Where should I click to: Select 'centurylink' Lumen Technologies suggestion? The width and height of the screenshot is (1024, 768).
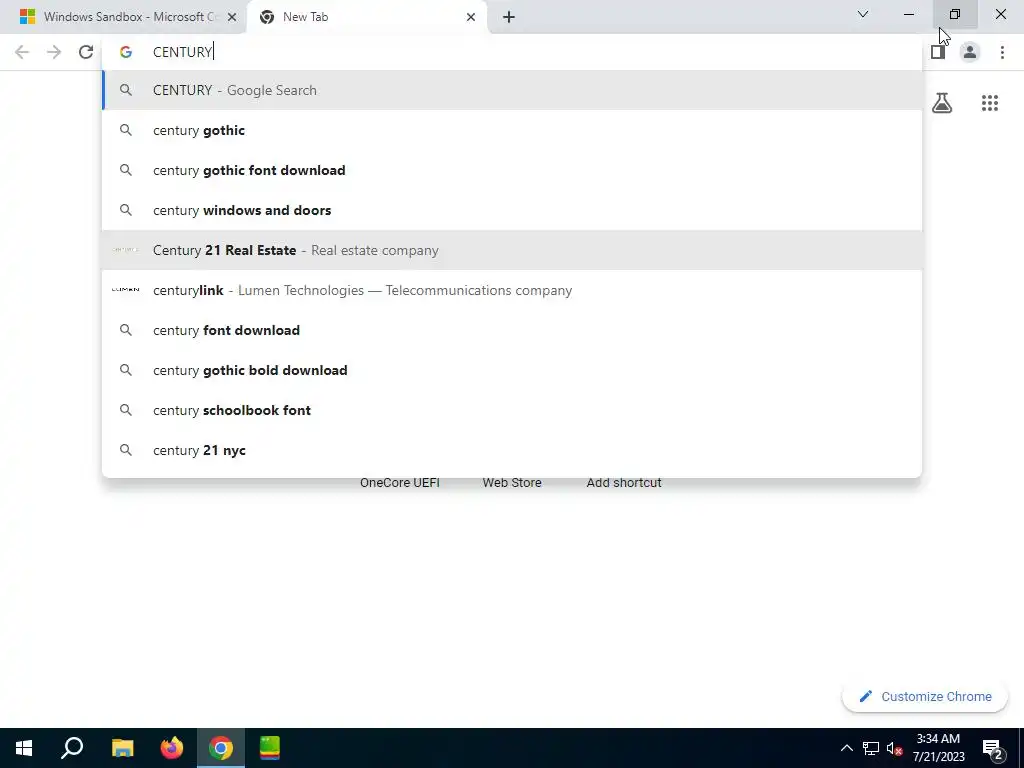pos(512,290)
